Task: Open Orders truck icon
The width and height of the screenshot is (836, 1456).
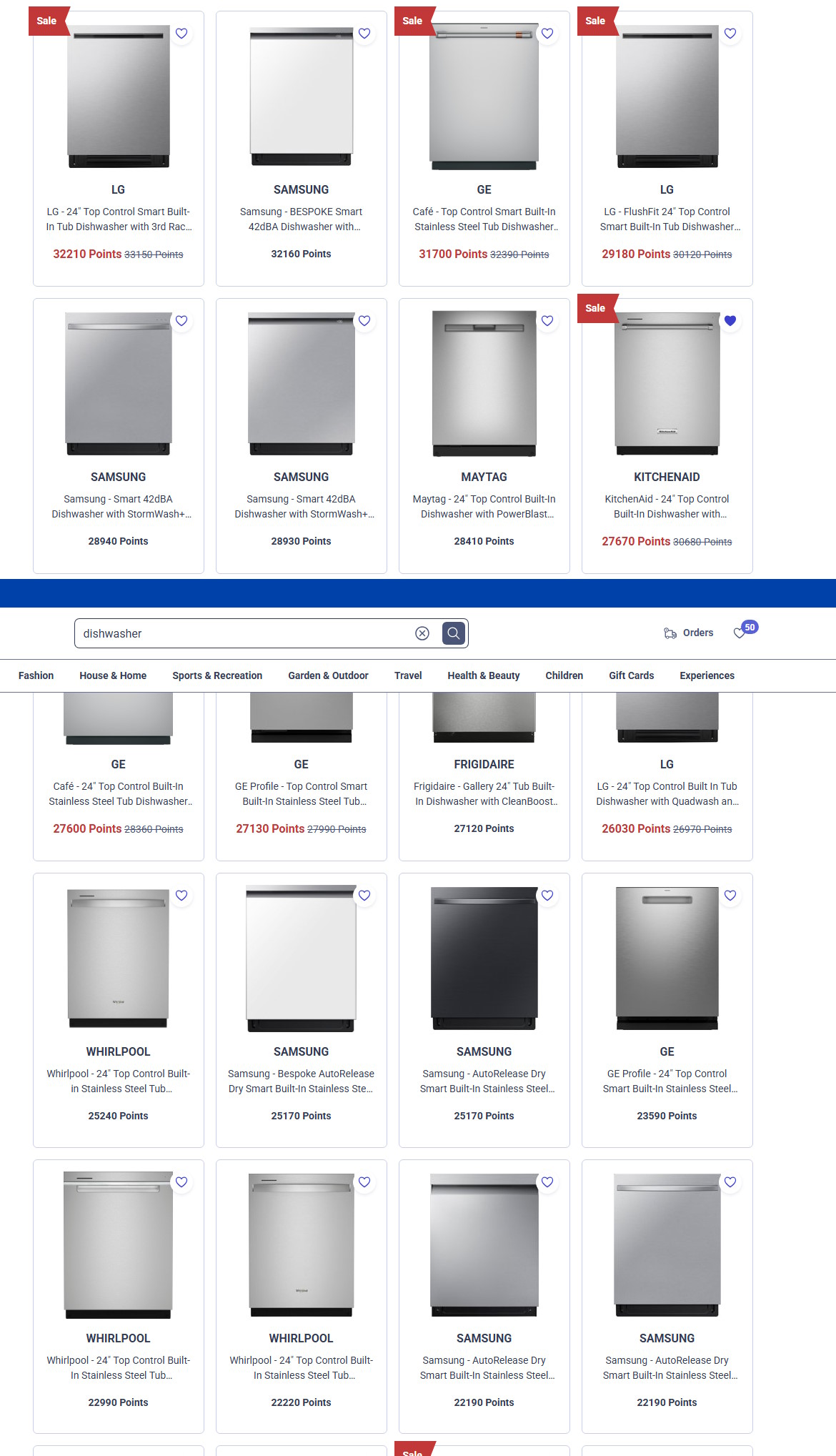Action: (x=670, y=633)
